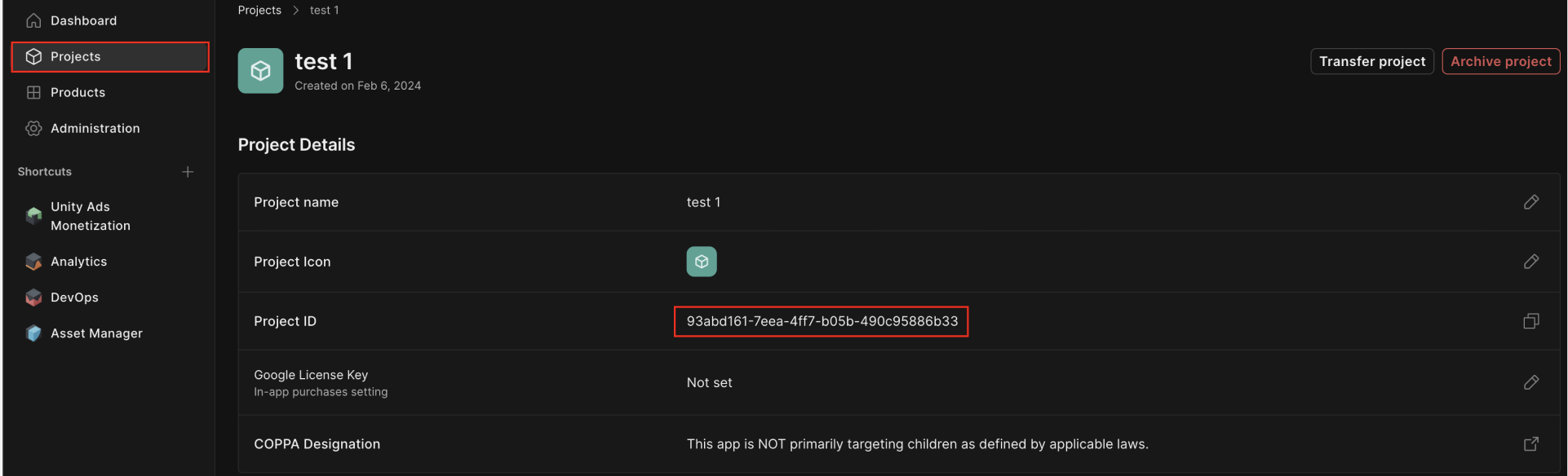Click the Transfer project button
1568x476 pixels.
point(1372,61)
